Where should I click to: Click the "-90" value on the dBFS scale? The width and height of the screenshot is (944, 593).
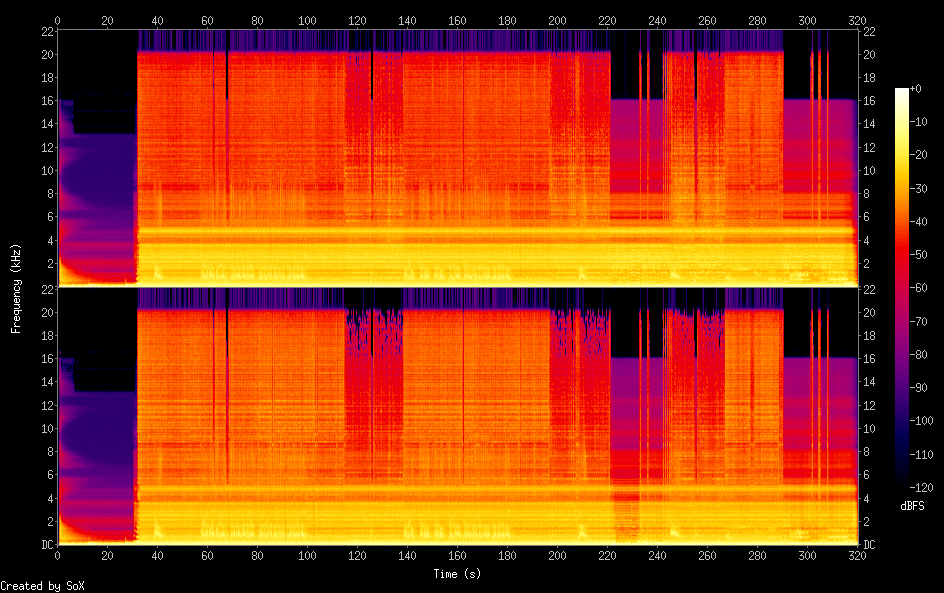[x=925, y=390]
